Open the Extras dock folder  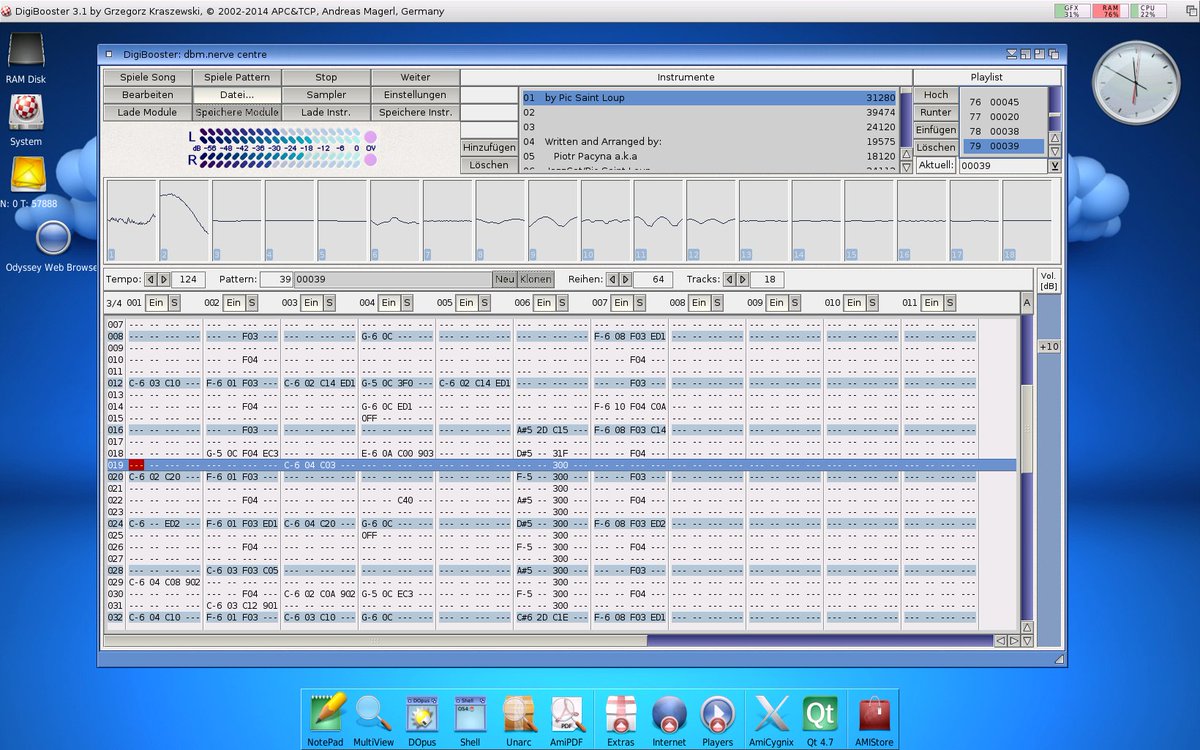621,719
